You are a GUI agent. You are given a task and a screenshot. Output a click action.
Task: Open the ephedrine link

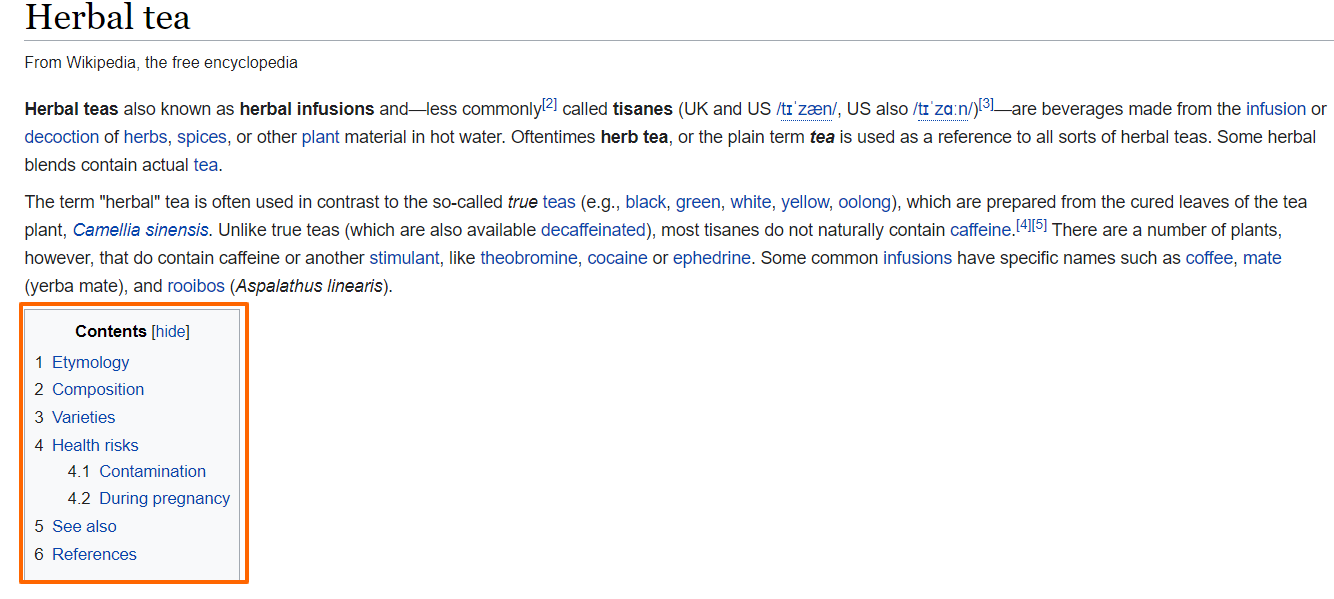coord(712,258)
